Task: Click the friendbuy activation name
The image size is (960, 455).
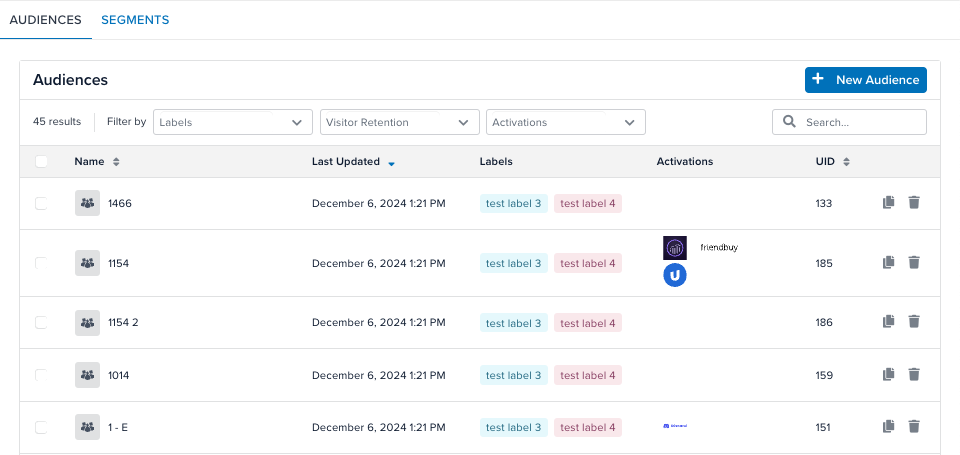Action: (719, 247)
